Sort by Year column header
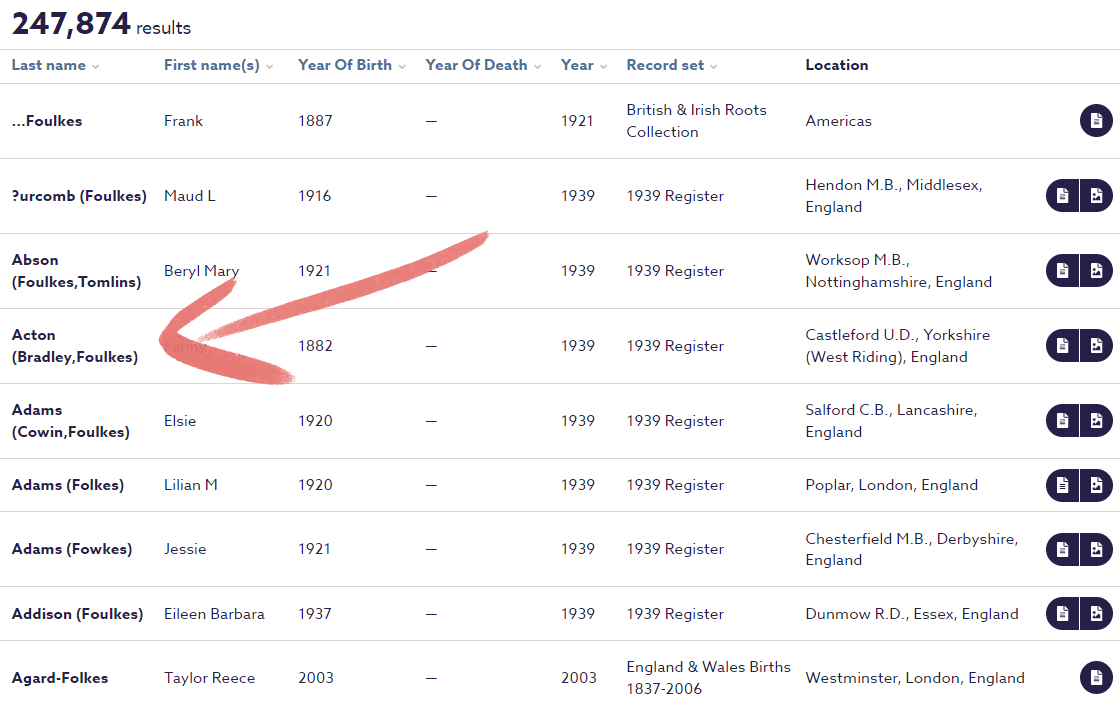 click(584, 65)
